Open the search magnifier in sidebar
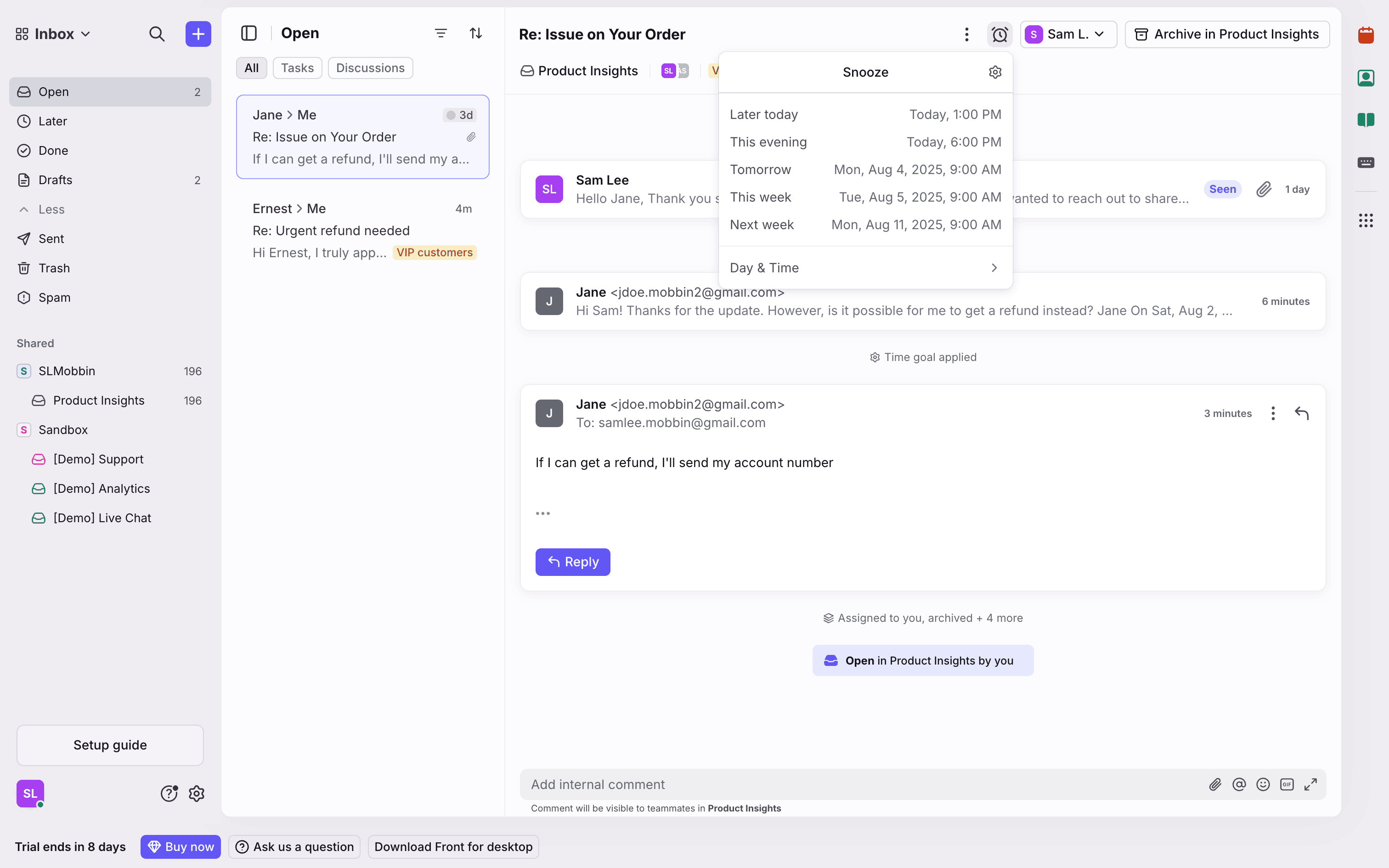Viewport: 1389px width, 868px height. (157, 34)
